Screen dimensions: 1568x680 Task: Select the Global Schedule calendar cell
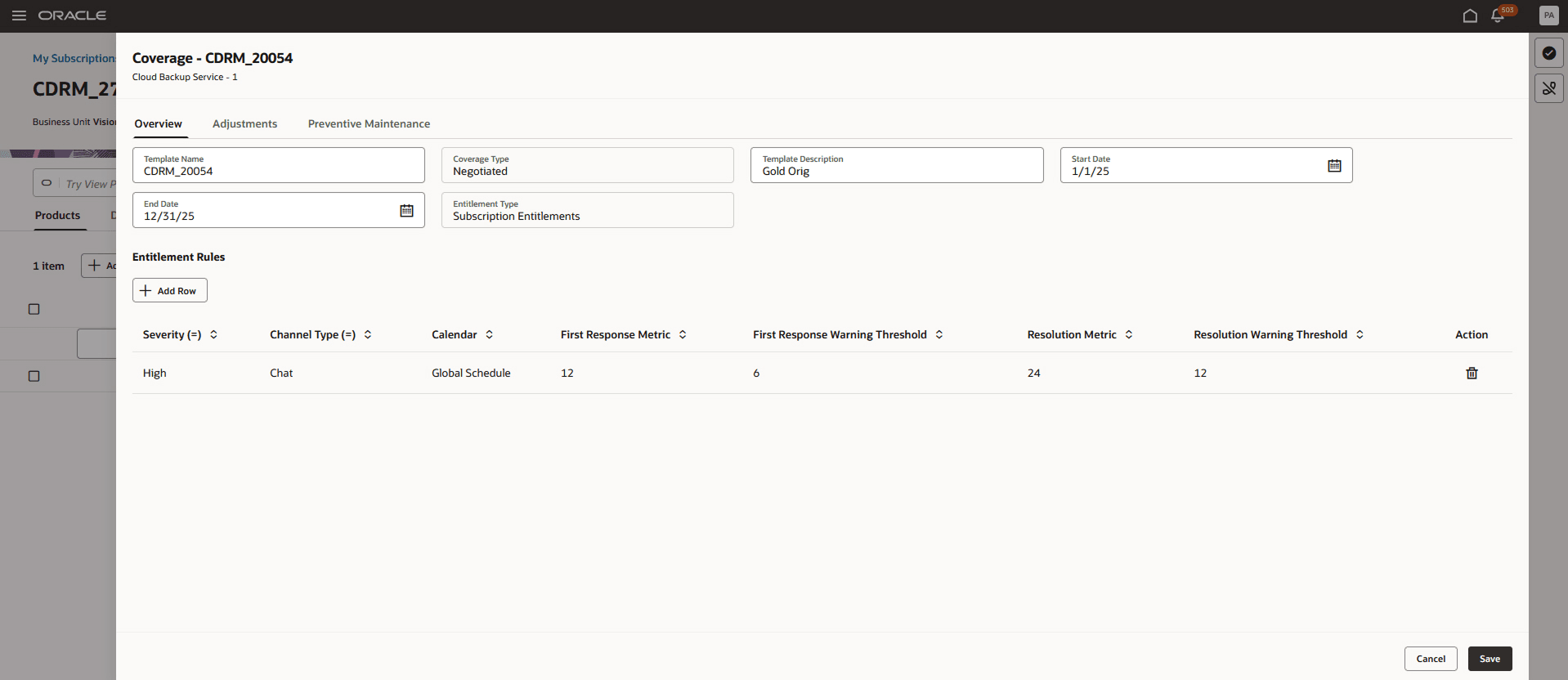pyautogui.click(x=471, y=373)
